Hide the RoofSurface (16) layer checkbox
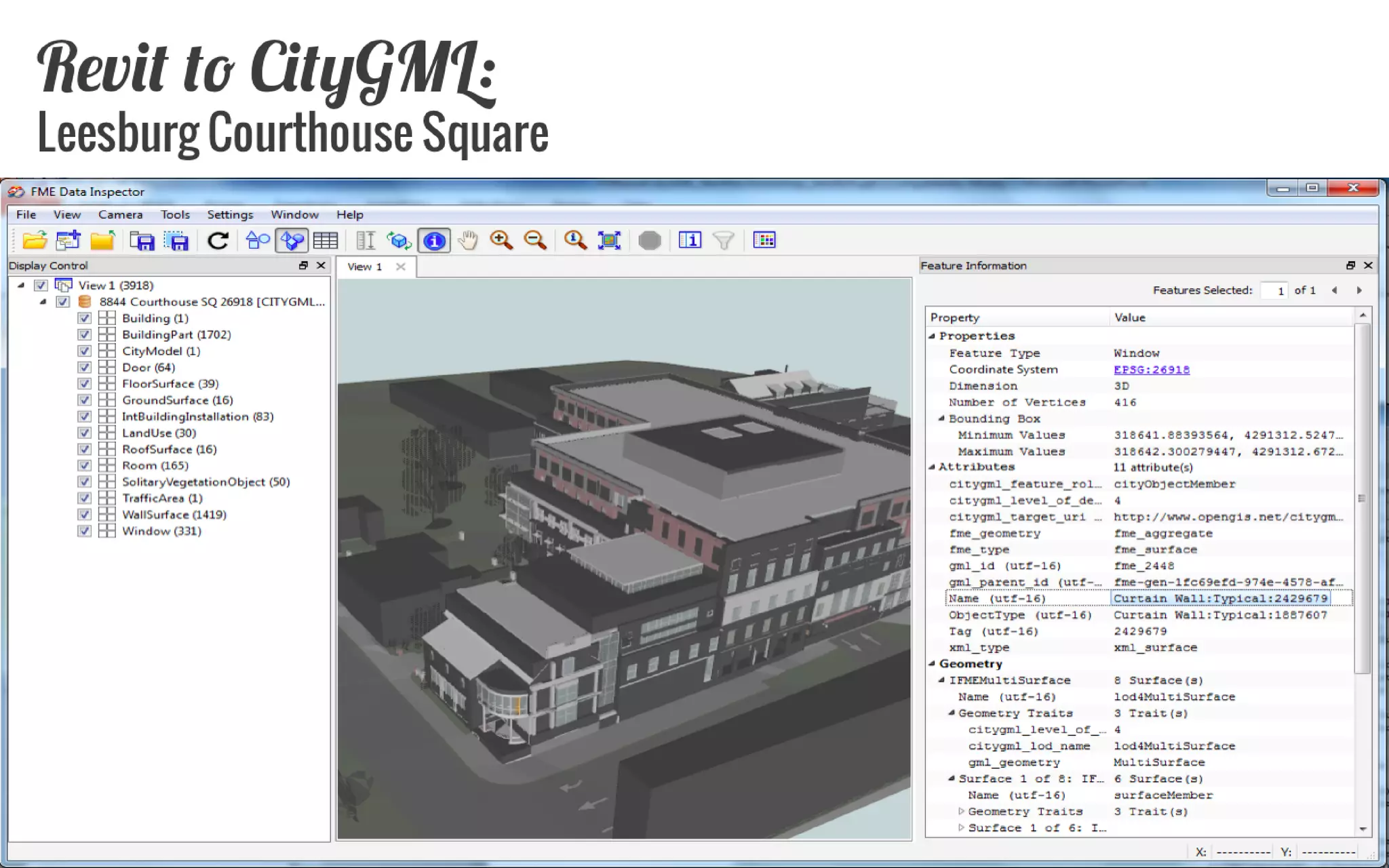The image size is (1389, 868). (x=84, y=450)
